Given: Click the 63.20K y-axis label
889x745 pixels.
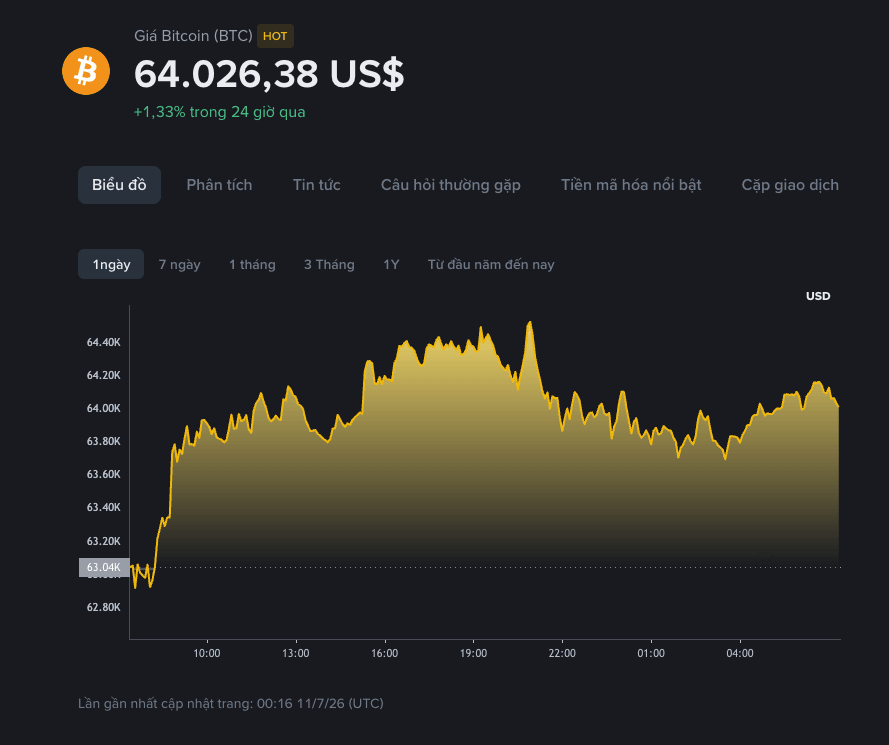Looking at the screenshot, I should 103,541.
